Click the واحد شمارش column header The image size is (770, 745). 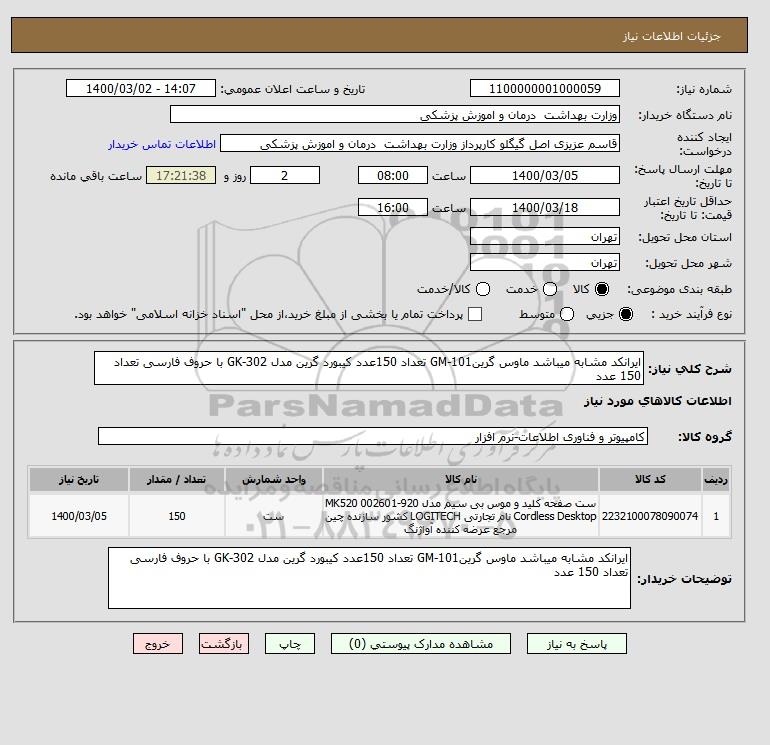tap(274, 479)
